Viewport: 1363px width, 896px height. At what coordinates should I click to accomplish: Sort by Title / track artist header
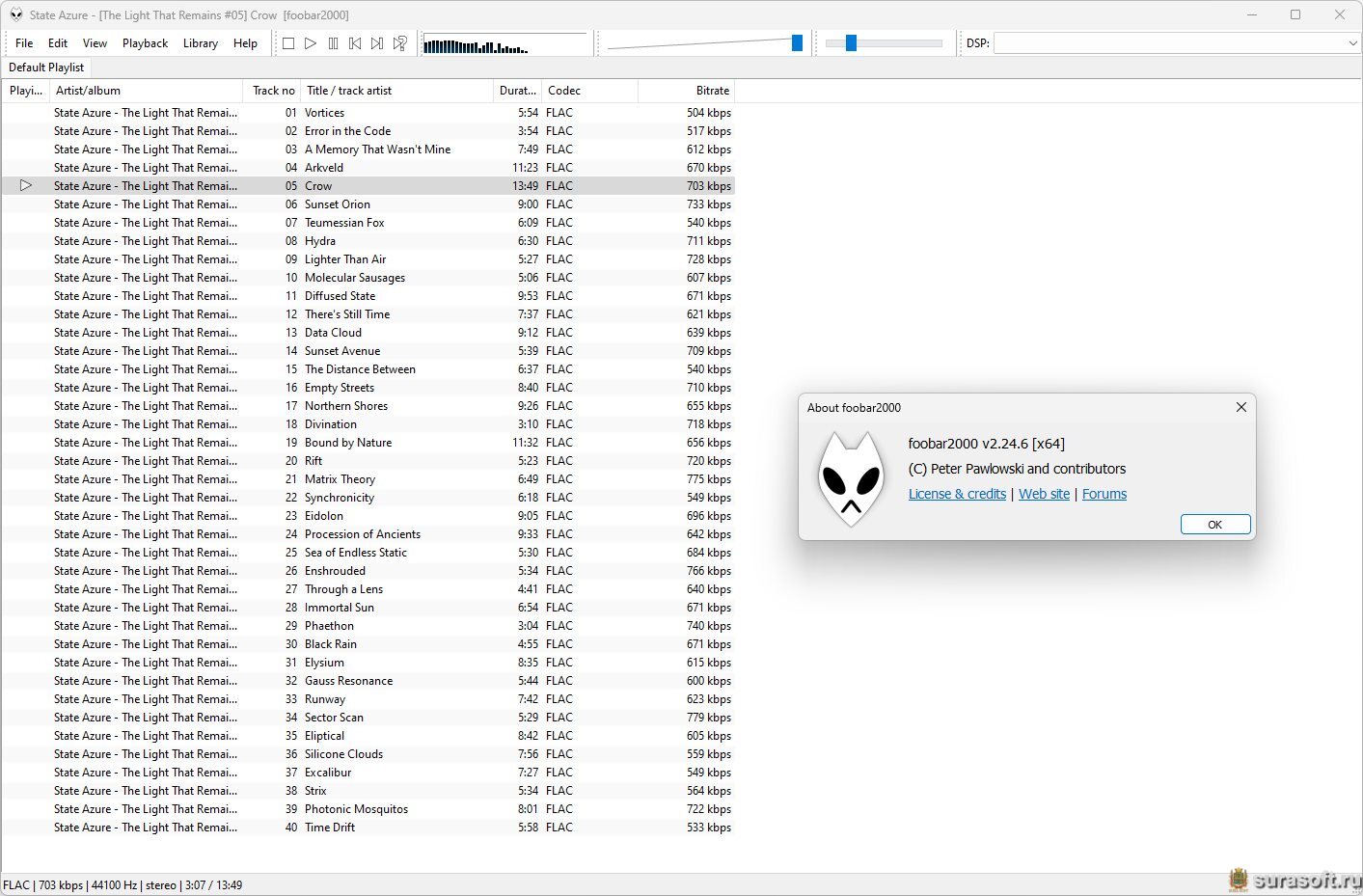(396, 91)
